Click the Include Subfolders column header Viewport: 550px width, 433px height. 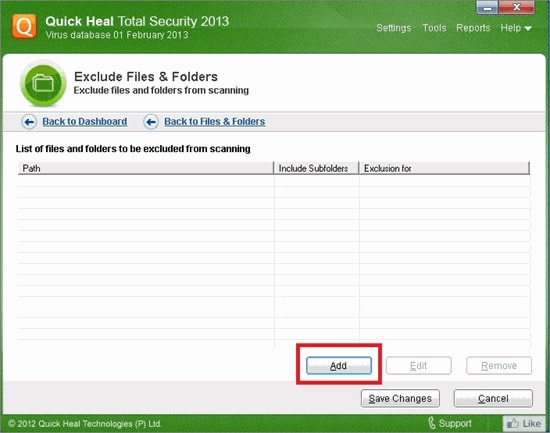[316, 168]
